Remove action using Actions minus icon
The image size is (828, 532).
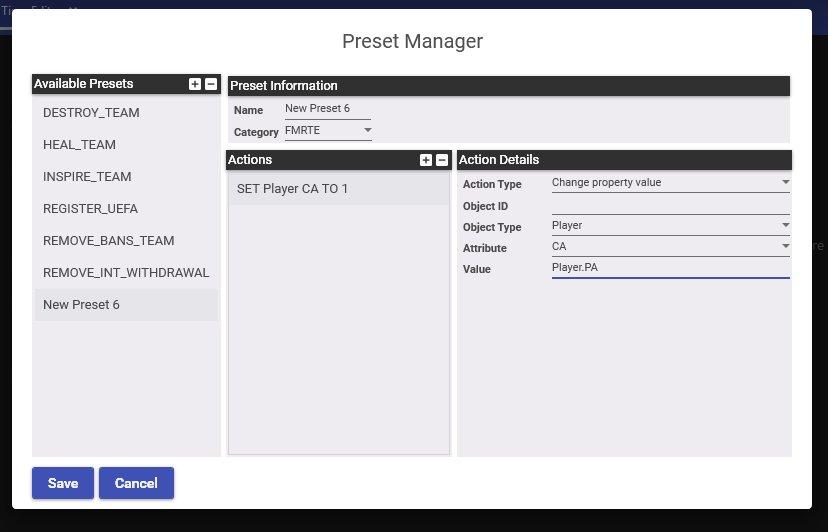[x=442, y=160]
